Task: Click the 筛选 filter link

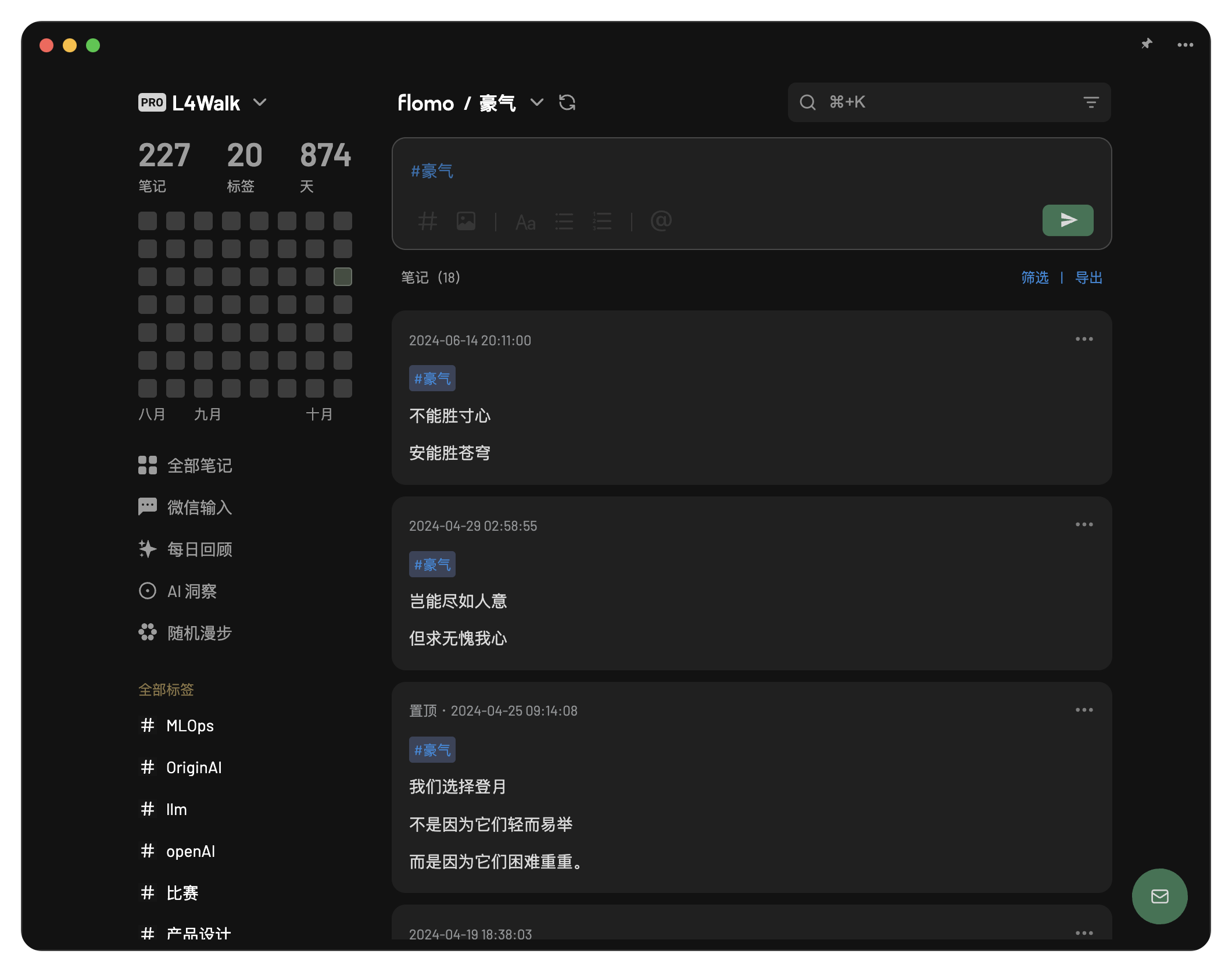Action: pyautogui.click(x=1035, y=278)
